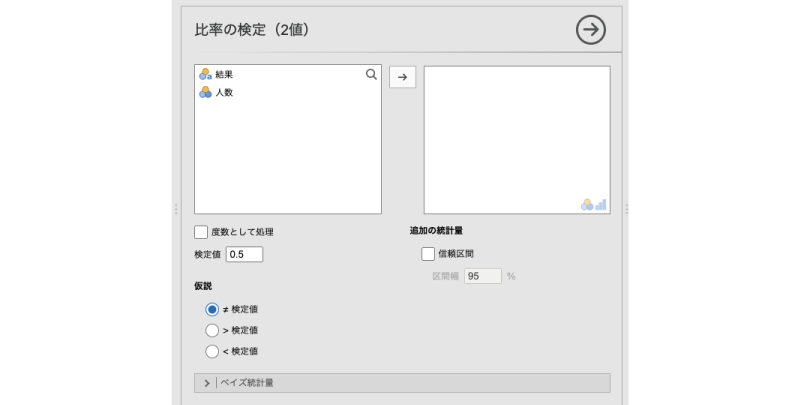Enable the 度数として処理 checkbox
Image resolution: width=800 pixels, height=405 pixels.
201,232
